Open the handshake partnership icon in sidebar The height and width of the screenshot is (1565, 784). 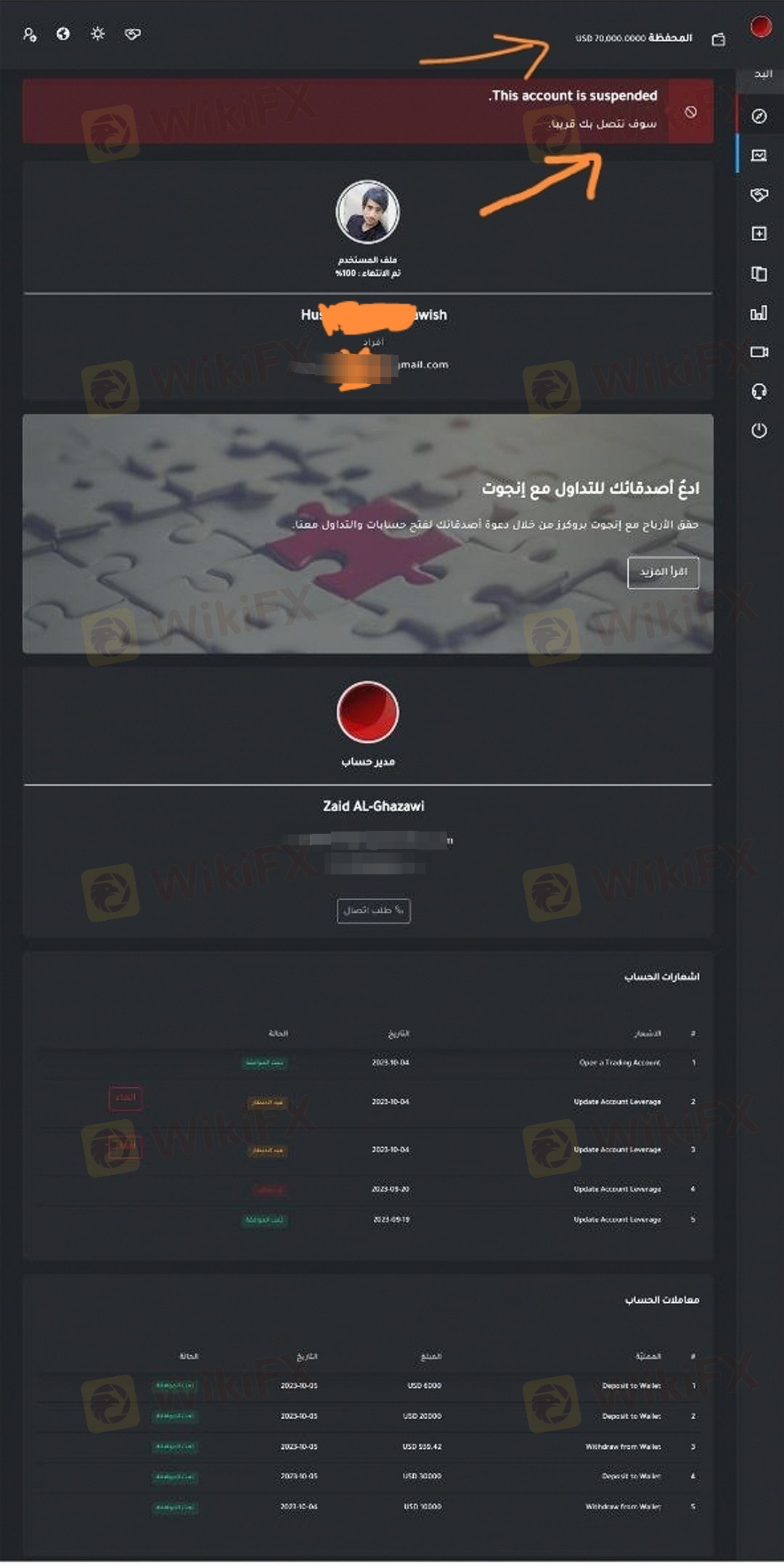pos(759,195)
